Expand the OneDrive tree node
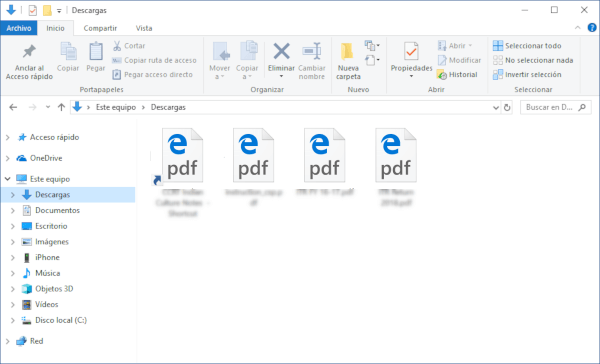The width and height of the screenshot is (600, 364). point(8,158)
